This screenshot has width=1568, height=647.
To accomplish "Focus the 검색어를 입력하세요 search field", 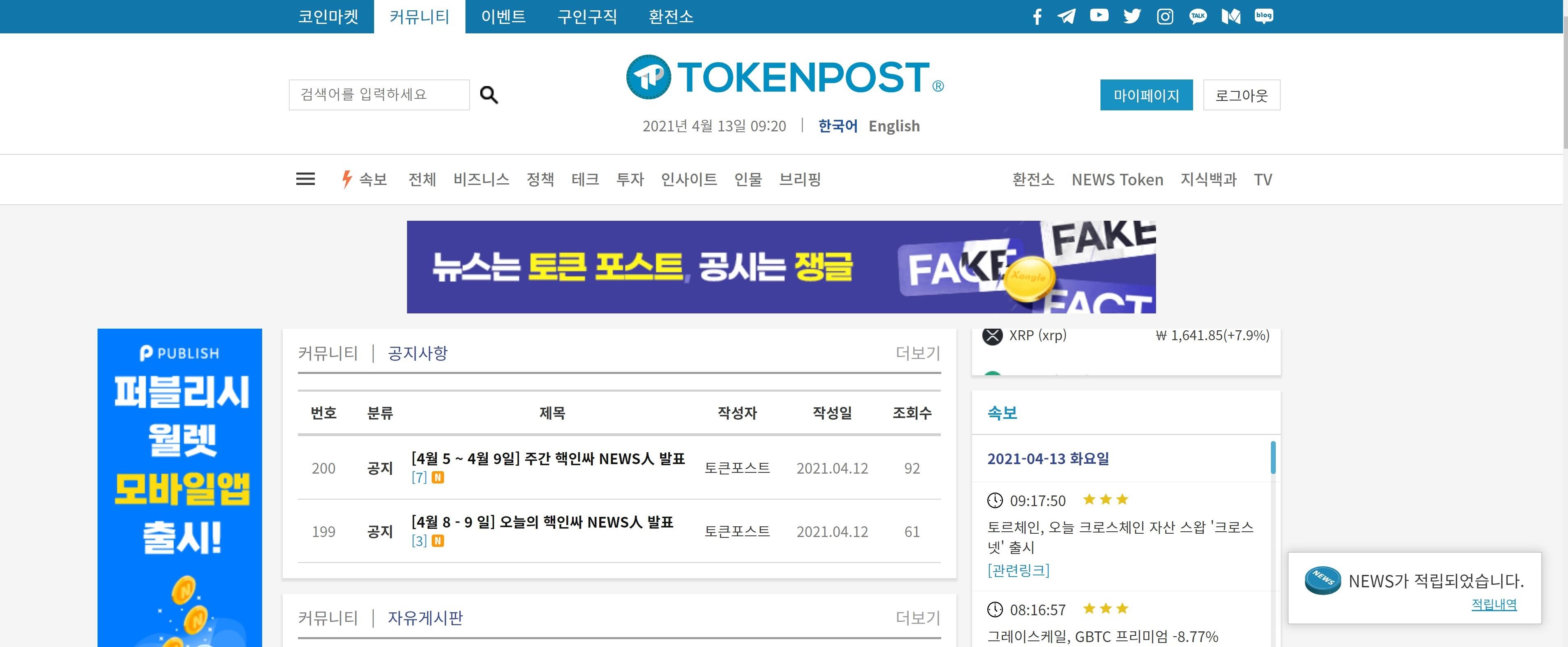I will tap(379, 95).
